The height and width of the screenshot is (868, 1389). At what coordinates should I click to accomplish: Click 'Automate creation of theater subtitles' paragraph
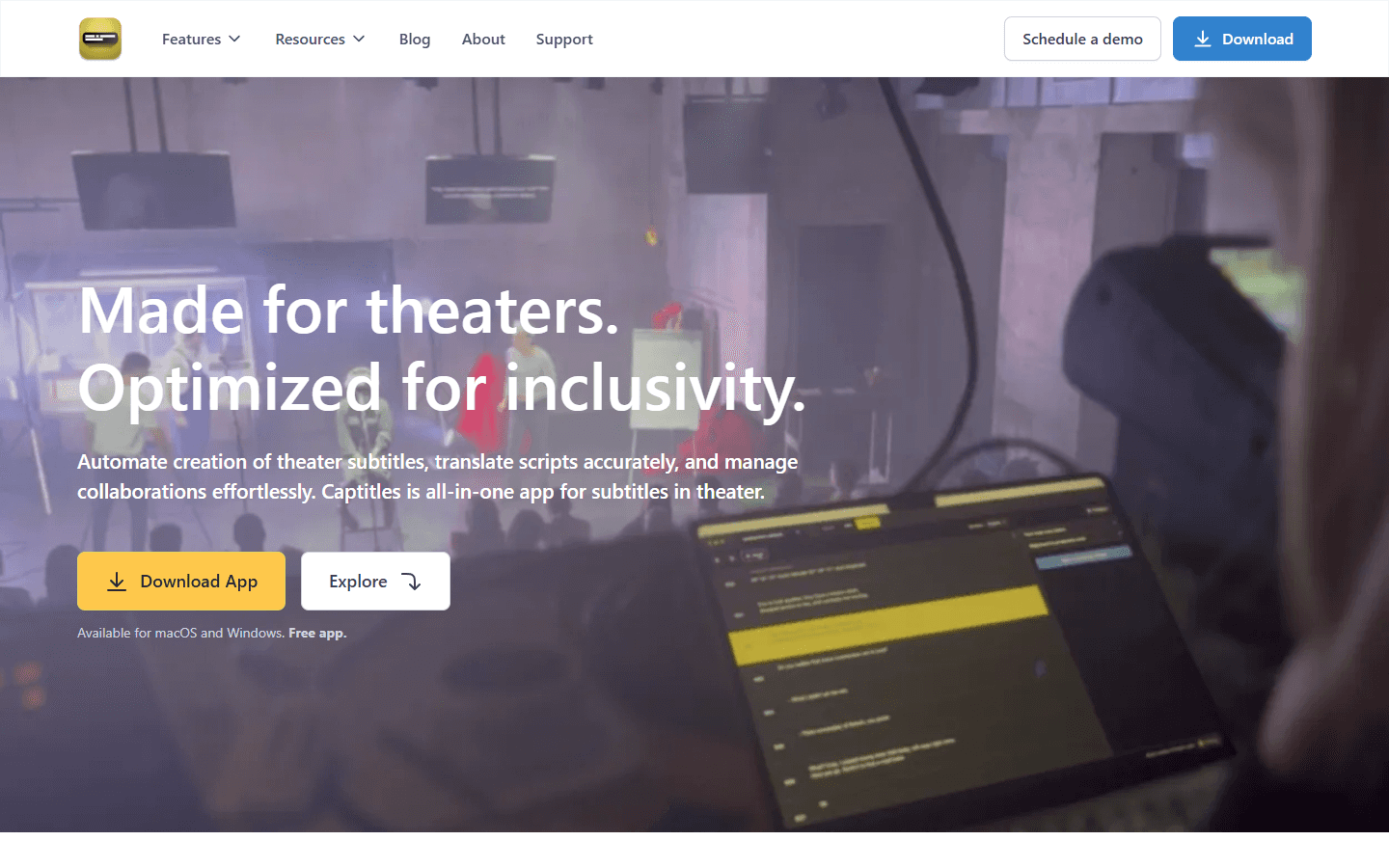tap(438, 476)
